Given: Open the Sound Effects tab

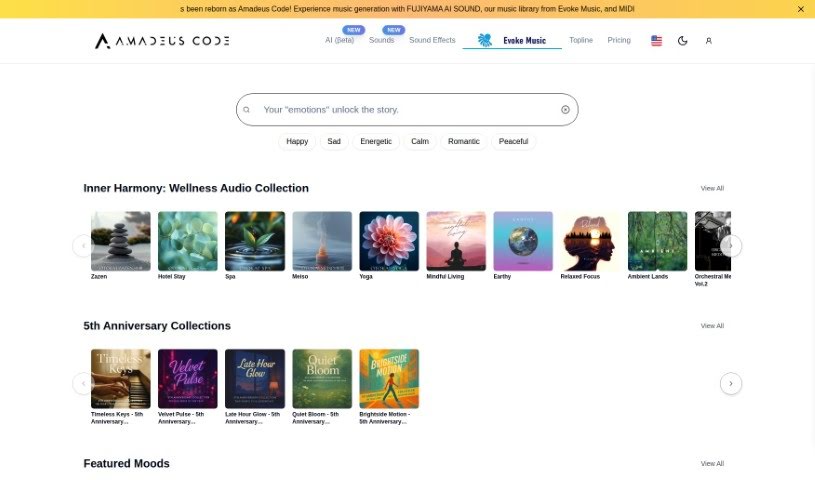Looking at the screenshot, I should [x=432, y=40].
